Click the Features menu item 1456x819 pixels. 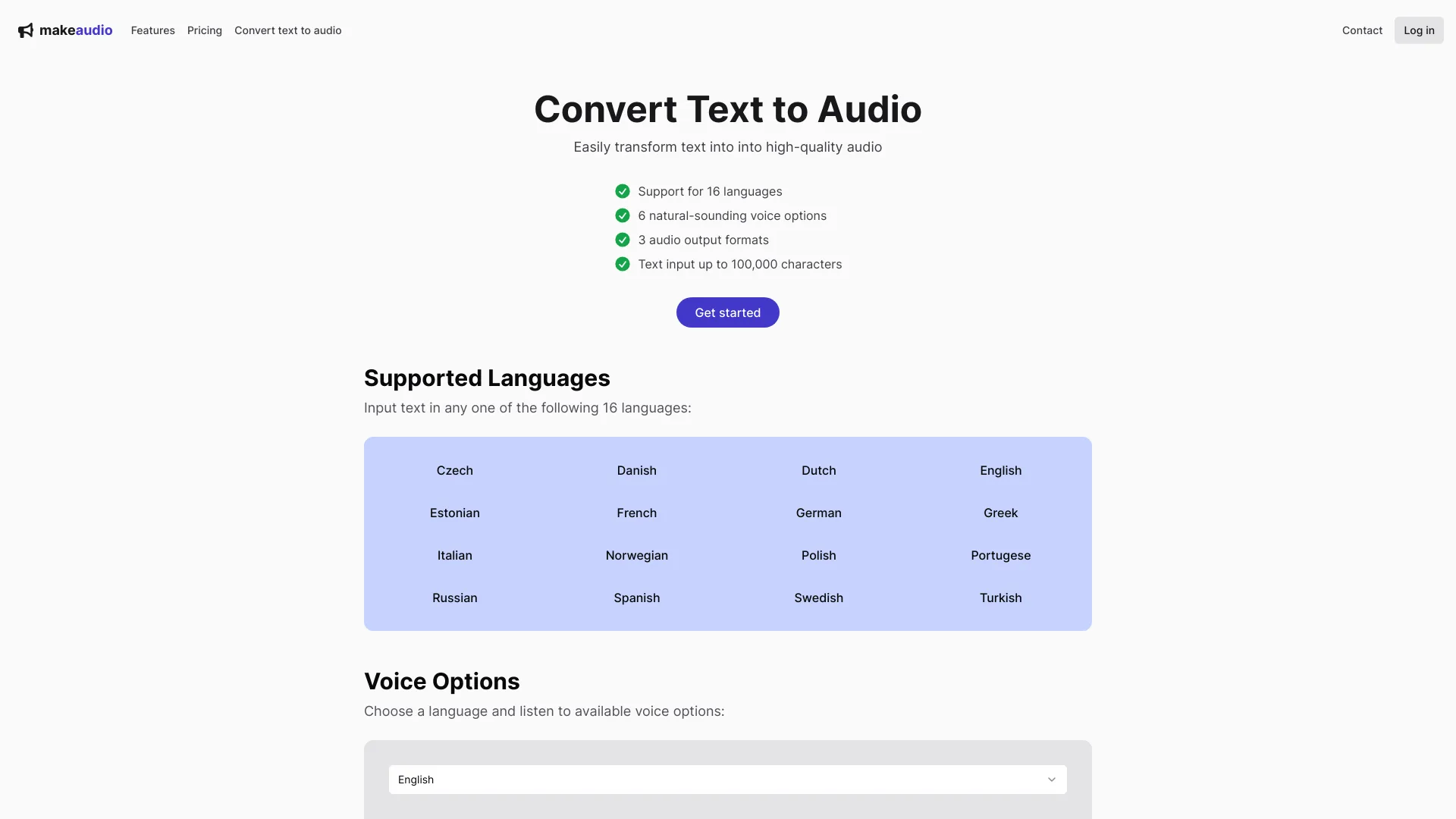[152, 30]
